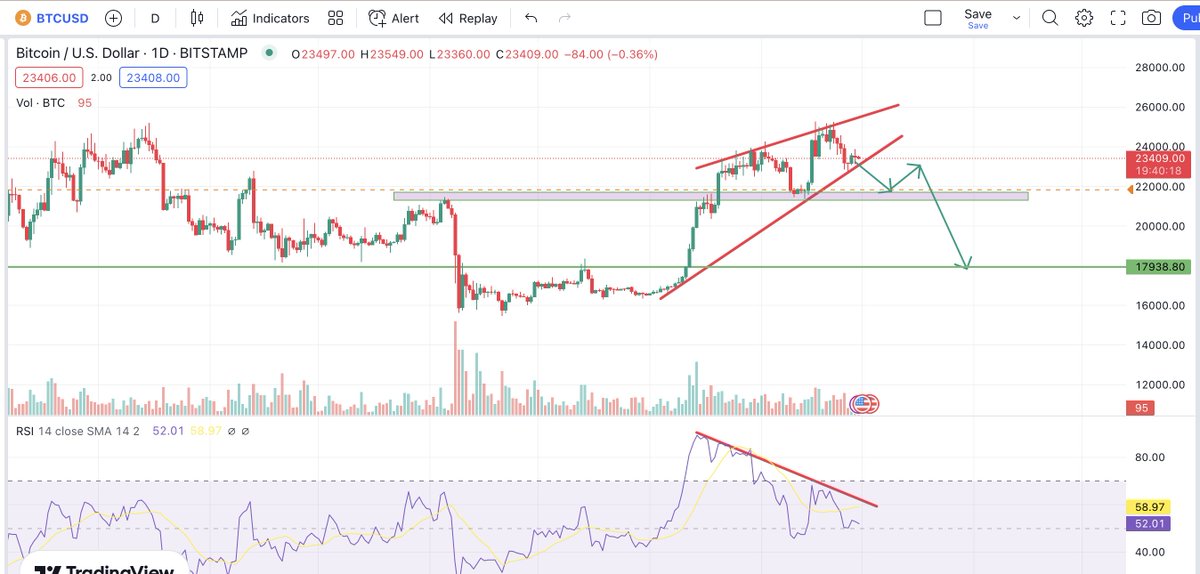
Task: Click the blue buy price 23408.00 button
Action: coord(152,78)
